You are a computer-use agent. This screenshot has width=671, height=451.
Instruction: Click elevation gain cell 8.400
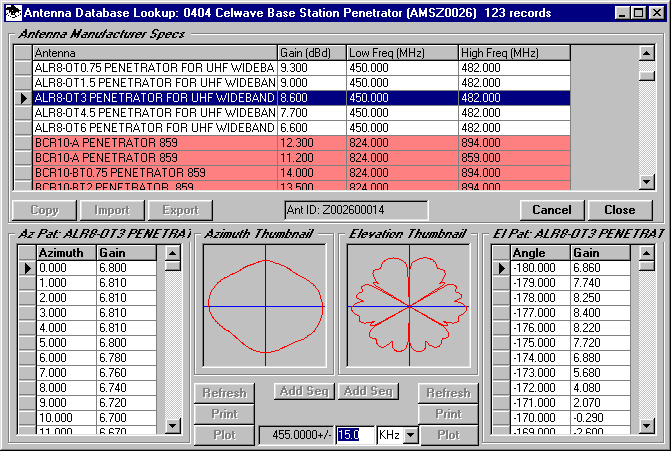[600, 313]
